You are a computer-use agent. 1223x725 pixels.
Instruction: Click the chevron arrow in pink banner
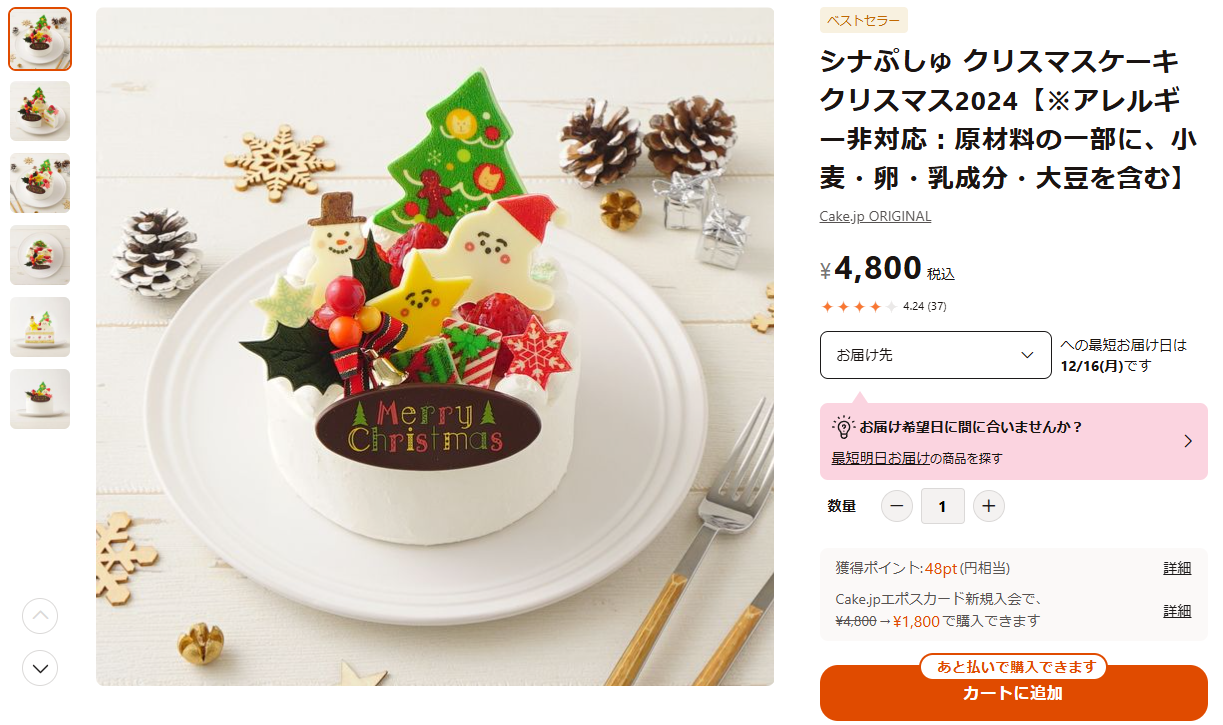(1188, 441)
